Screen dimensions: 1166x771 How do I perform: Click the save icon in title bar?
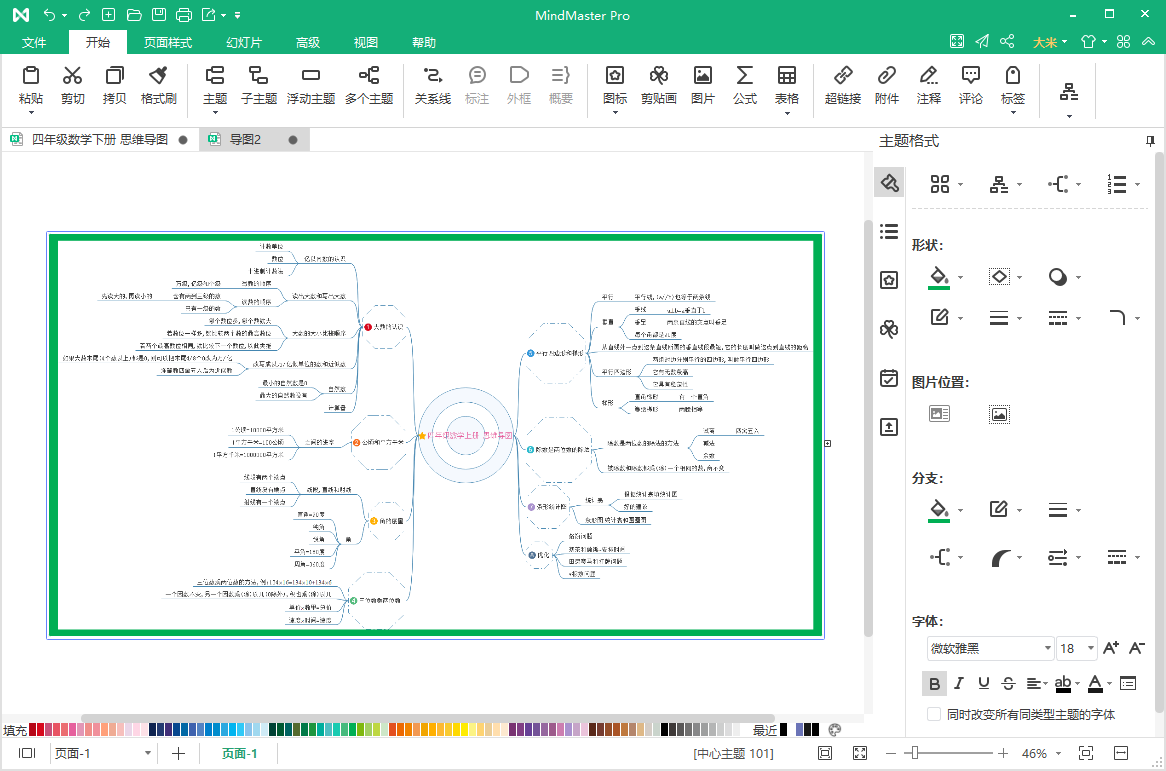coord(159,15)
